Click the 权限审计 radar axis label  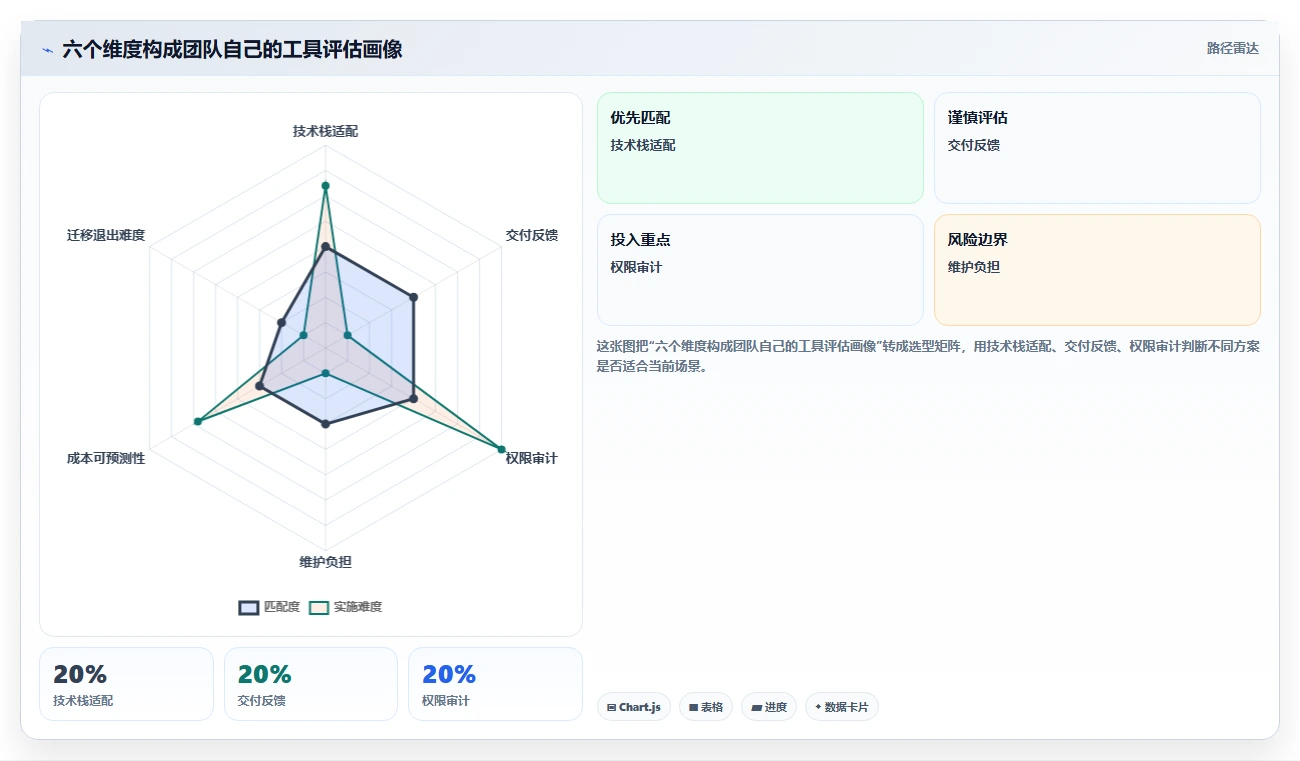coord(532,458)
